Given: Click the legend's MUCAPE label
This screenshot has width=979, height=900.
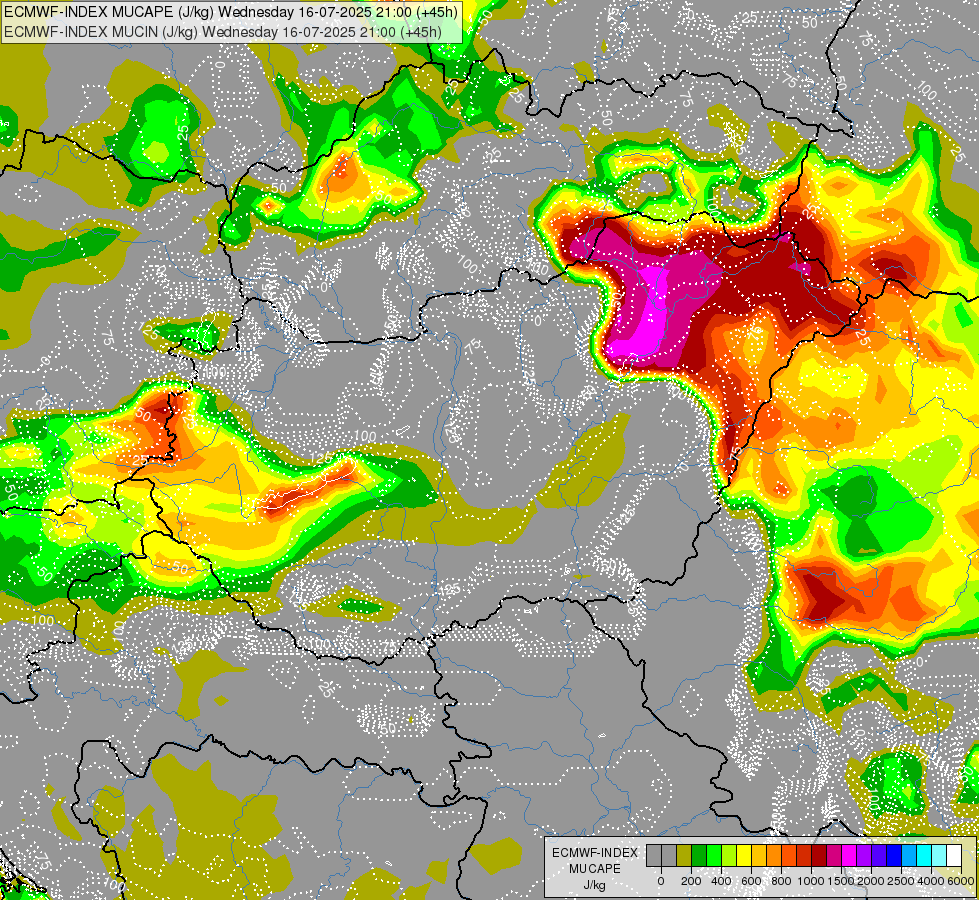Looking at the screenshot, I should coord(595,869).
